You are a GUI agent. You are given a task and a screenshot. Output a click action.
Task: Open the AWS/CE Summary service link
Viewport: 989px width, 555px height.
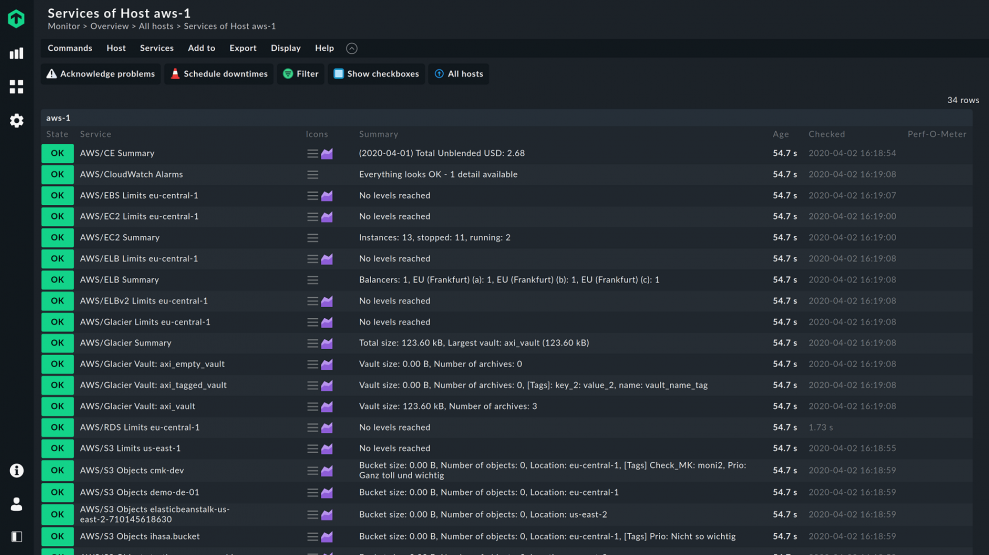(117, 153)
